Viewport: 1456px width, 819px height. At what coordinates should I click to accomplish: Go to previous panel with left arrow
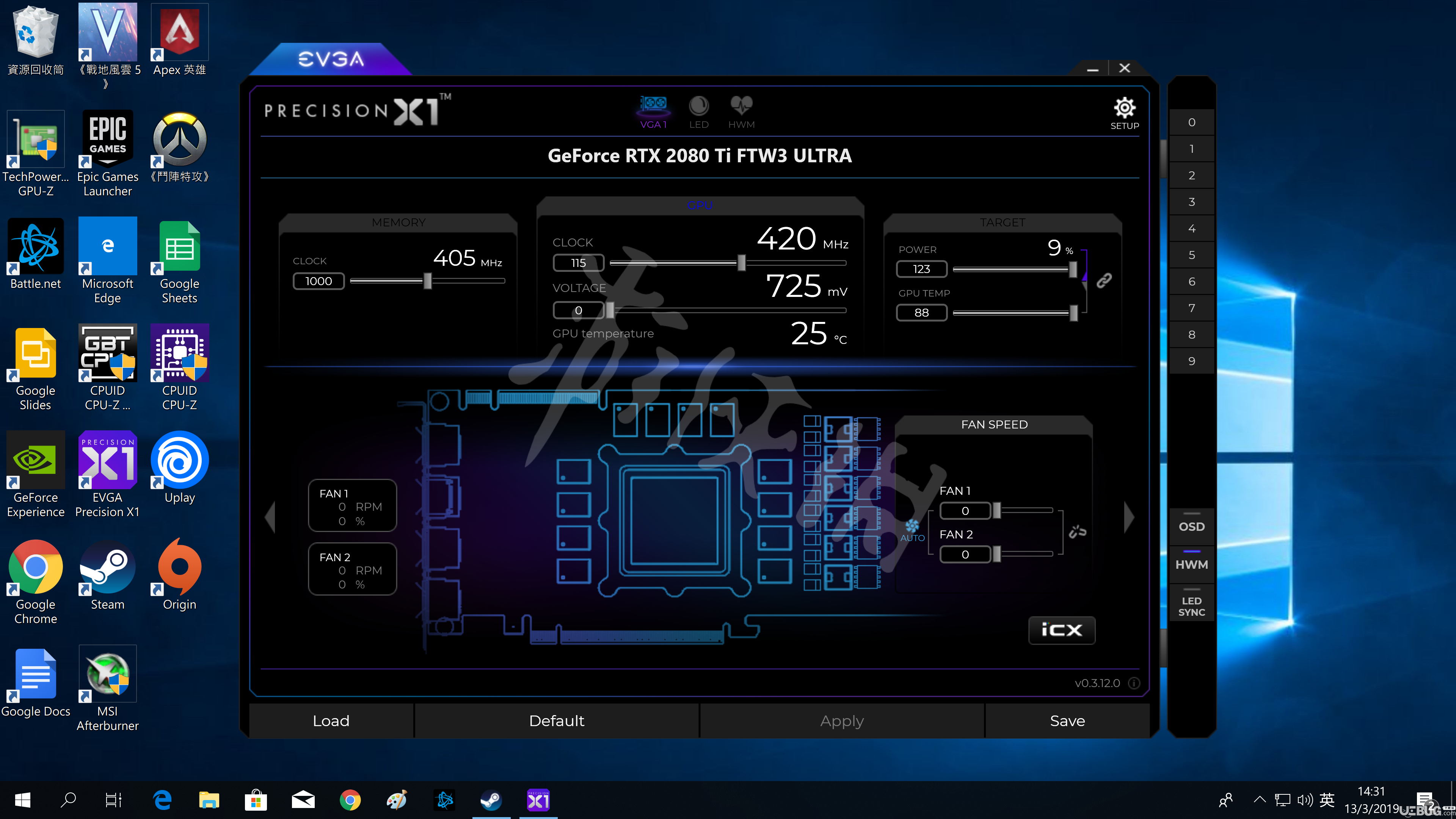[270, 516]
